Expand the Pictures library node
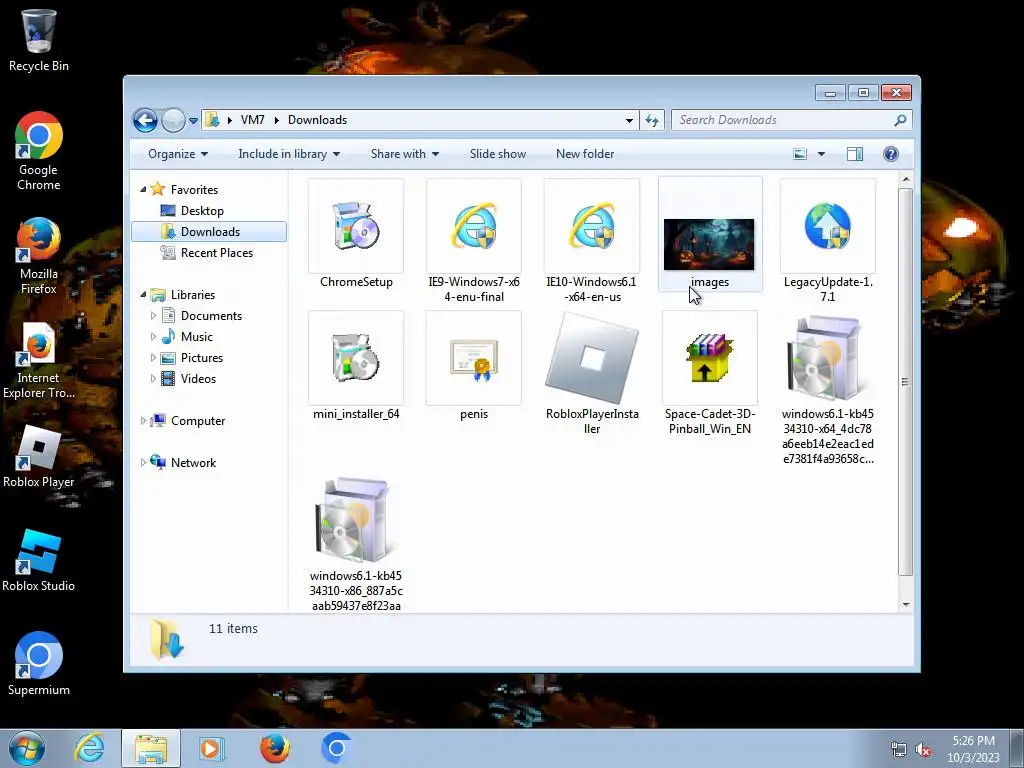The image size is (1024, 768). [x=153, y=358]
